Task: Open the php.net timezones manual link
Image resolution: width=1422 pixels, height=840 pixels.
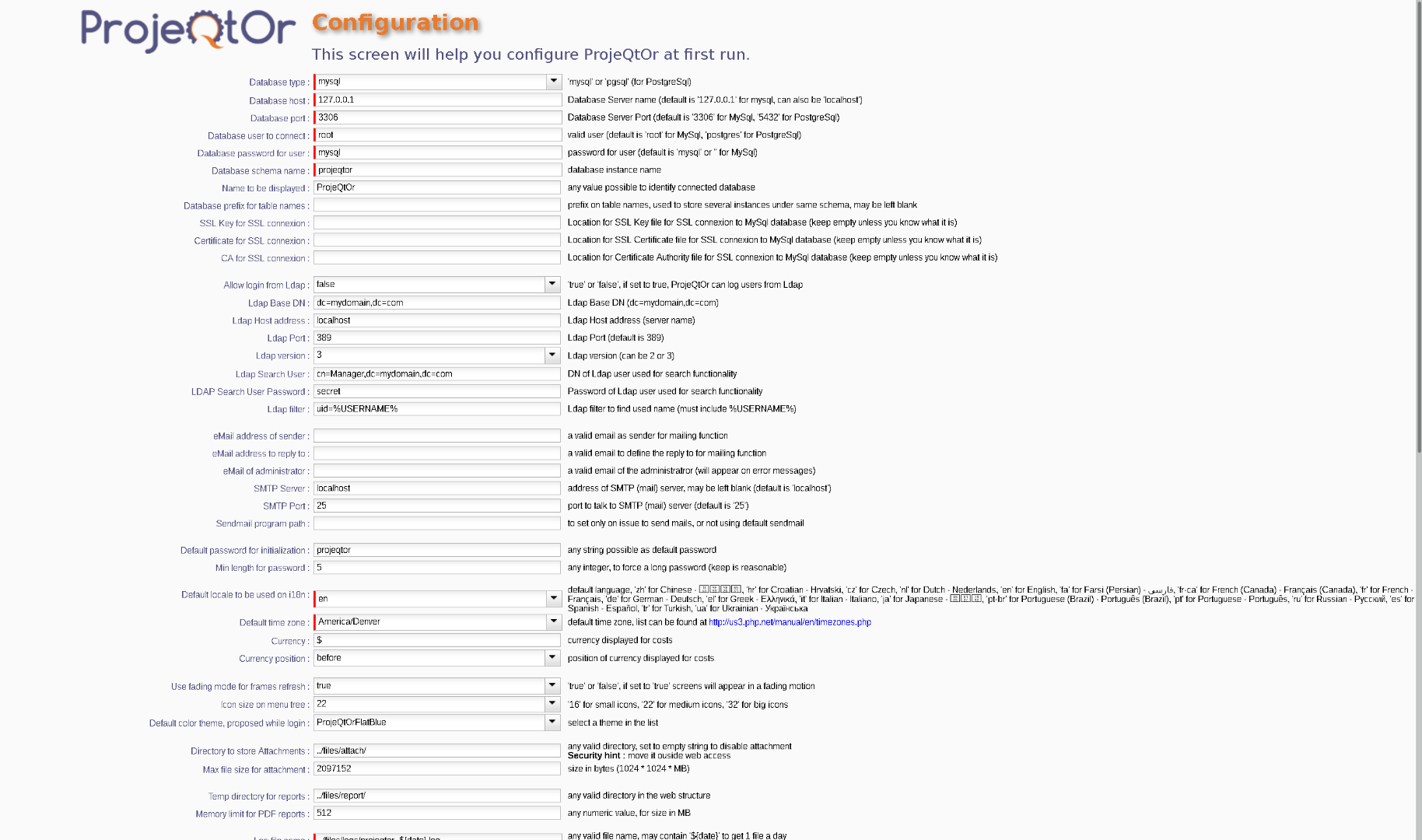Action: click(x=790, y=622)
